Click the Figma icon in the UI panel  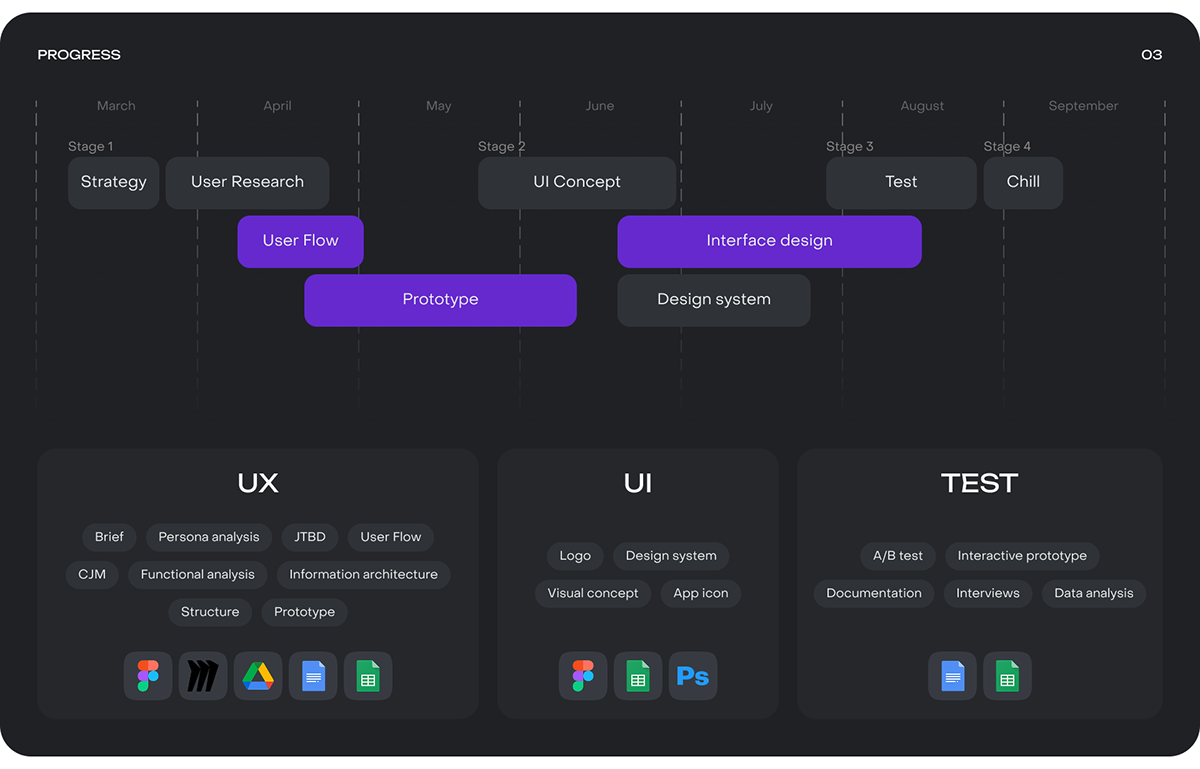click(x=582, y=676)
